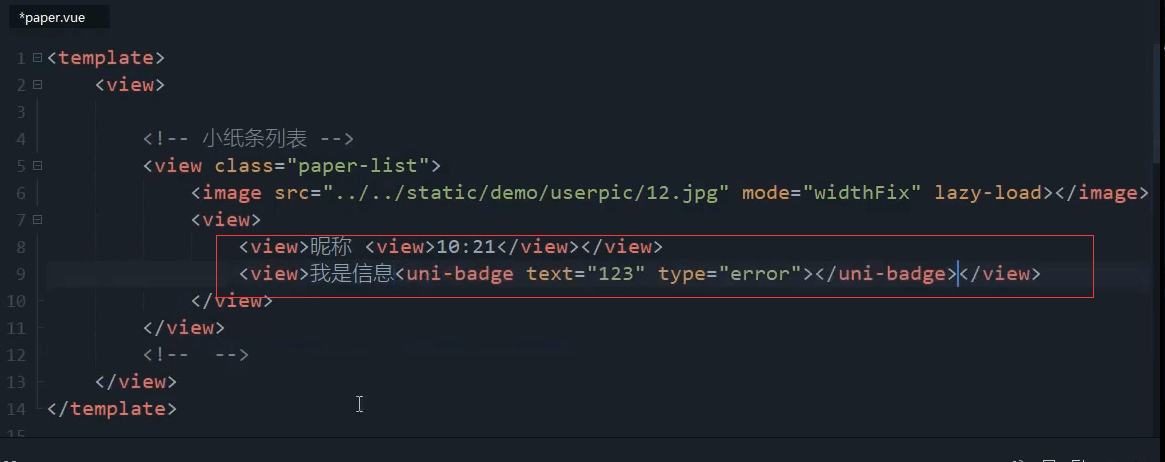Collapse the outer view fold marker on line 2

point(37,85)
